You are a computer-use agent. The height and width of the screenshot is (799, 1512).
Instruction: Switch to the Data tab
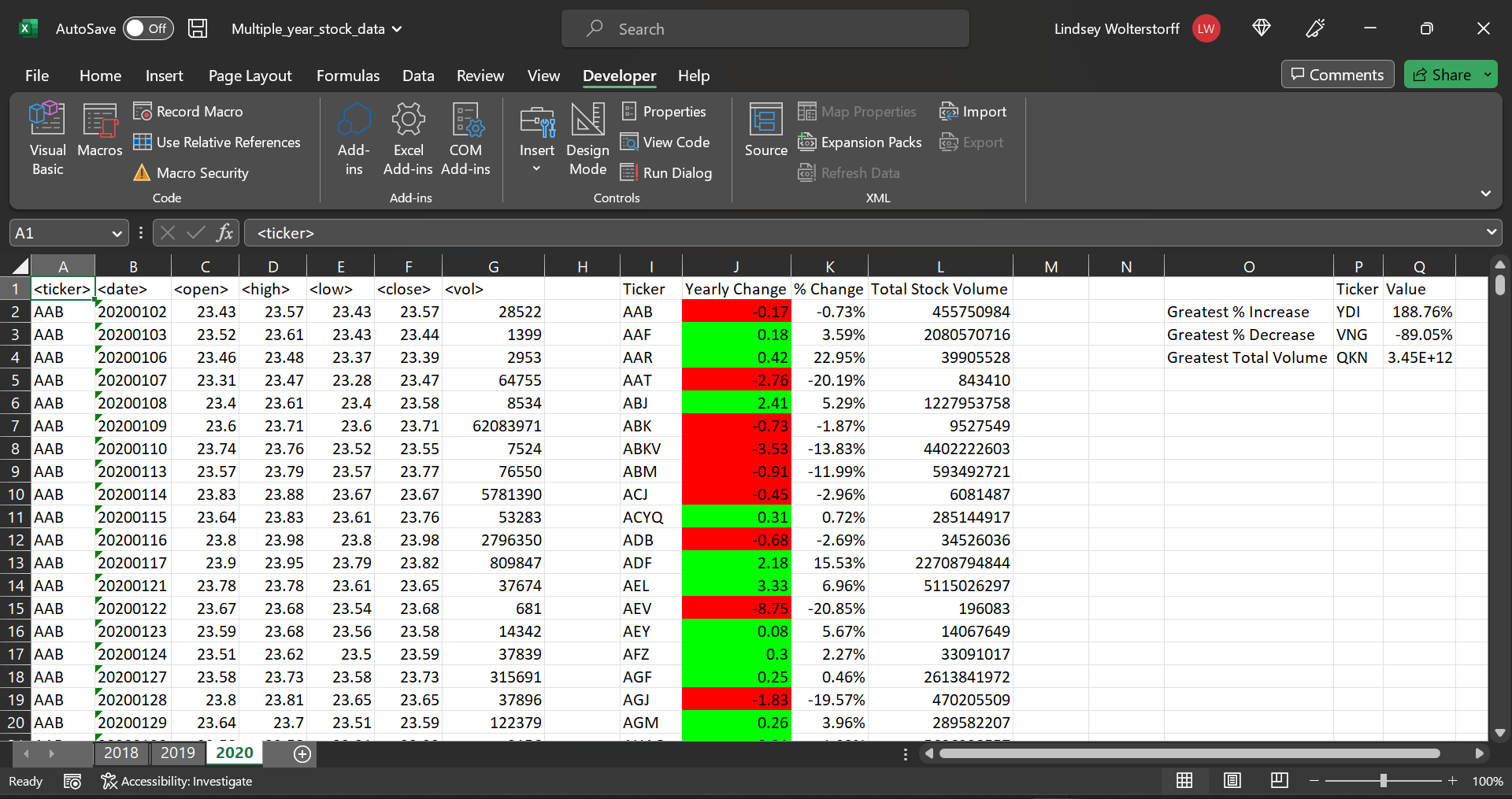coord(418,76)
